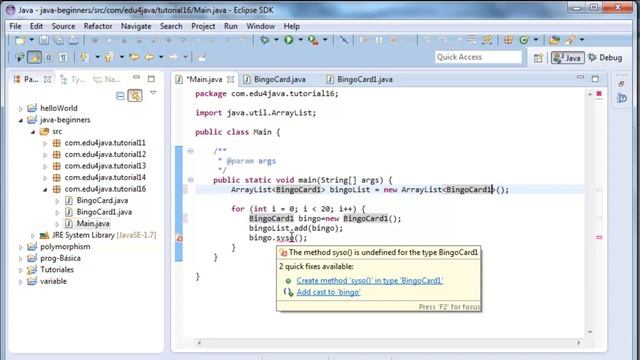Image resolution: width=640 pixels, height=360 pixels.
Task: Minimize the Package Explorer view
Action: 136,78
